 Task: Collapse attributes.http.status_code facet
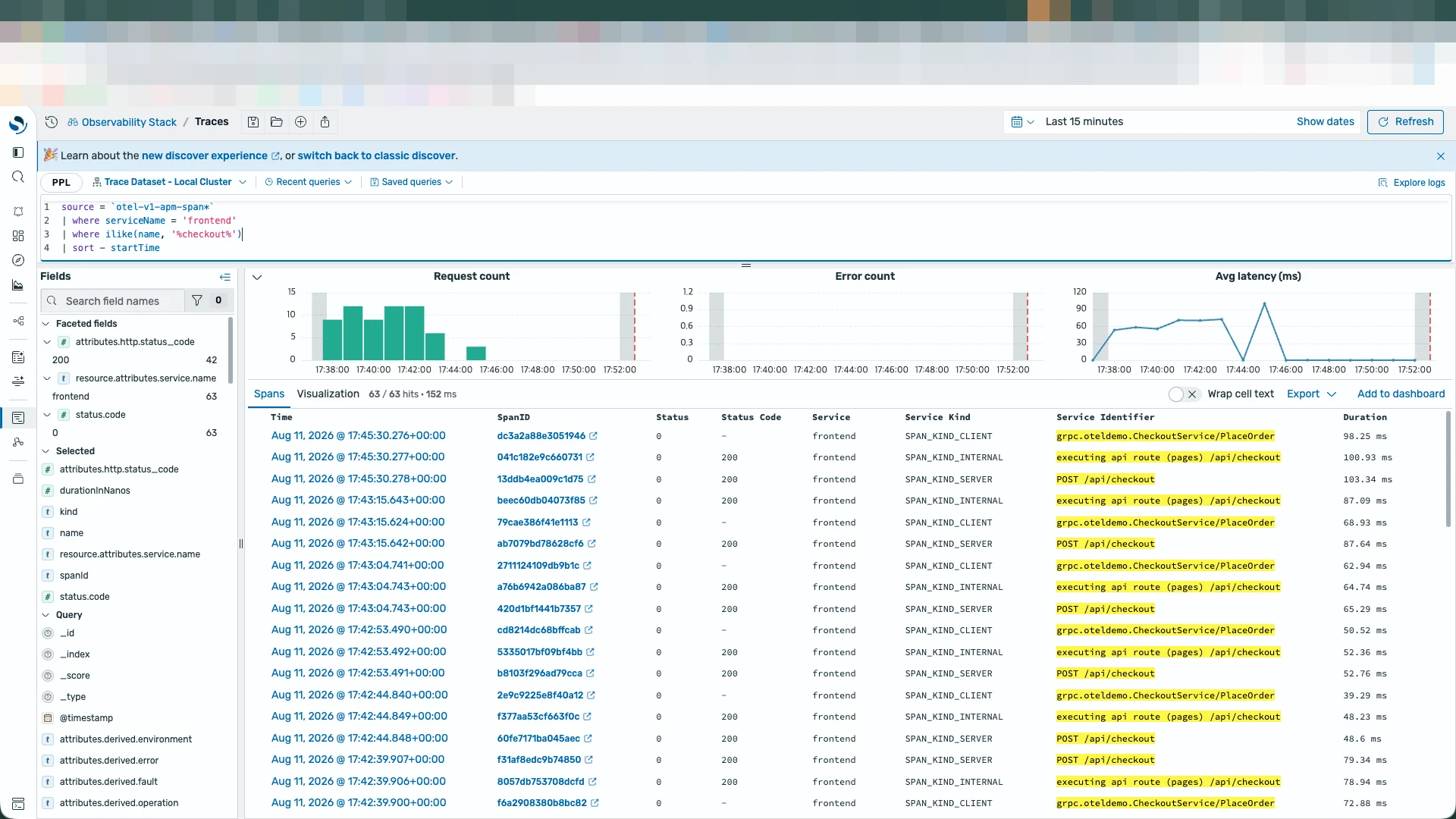click(x=47, y=342)
